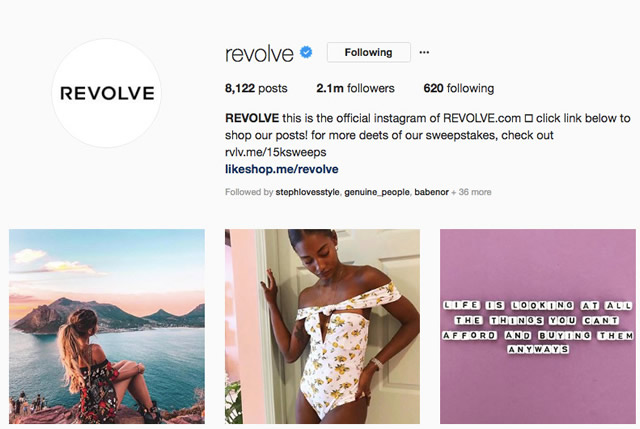This screenshot has height=429, width=640.
Task: Click the REVOLVE.com text in bio
Action: [482, 118]
